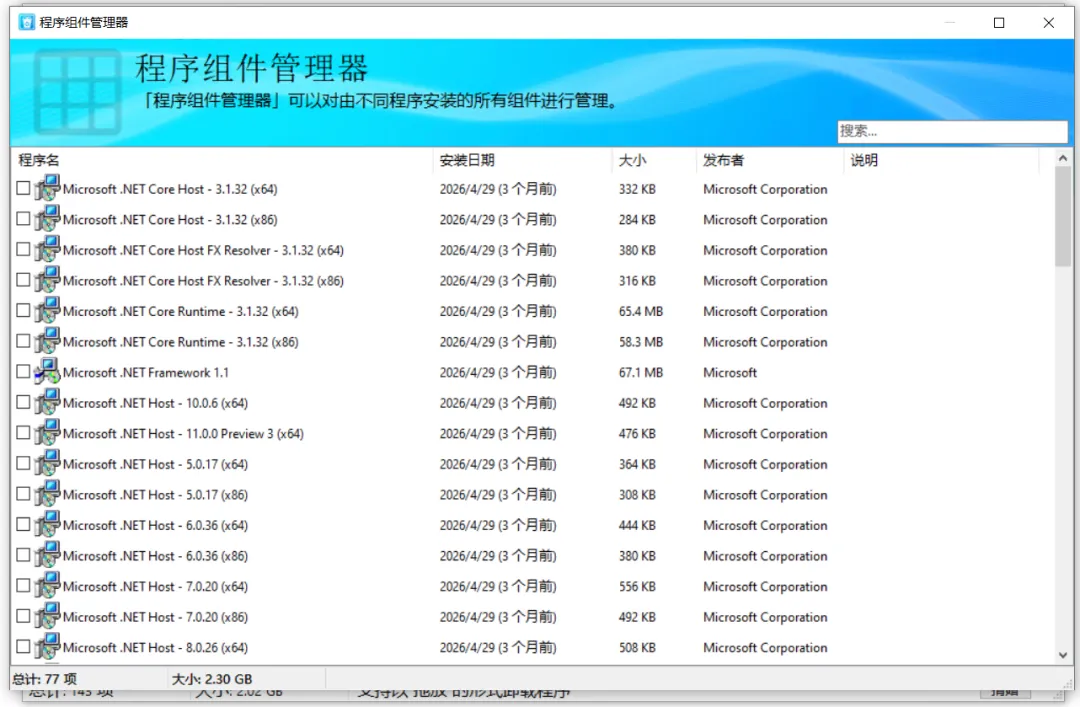
Task: Tick checkbox of Host FX Resolver 3.1.32 (x86)
Action: (23, 280)
